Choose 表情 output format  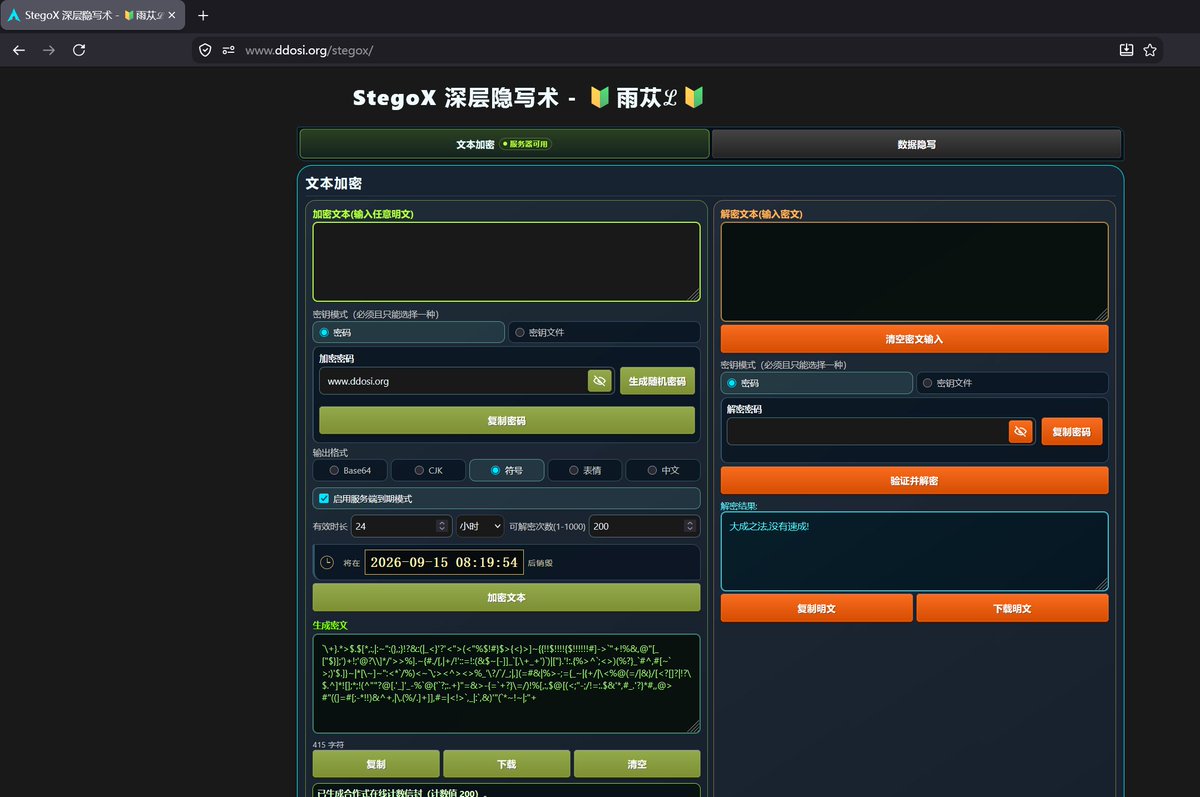(585, 470)
